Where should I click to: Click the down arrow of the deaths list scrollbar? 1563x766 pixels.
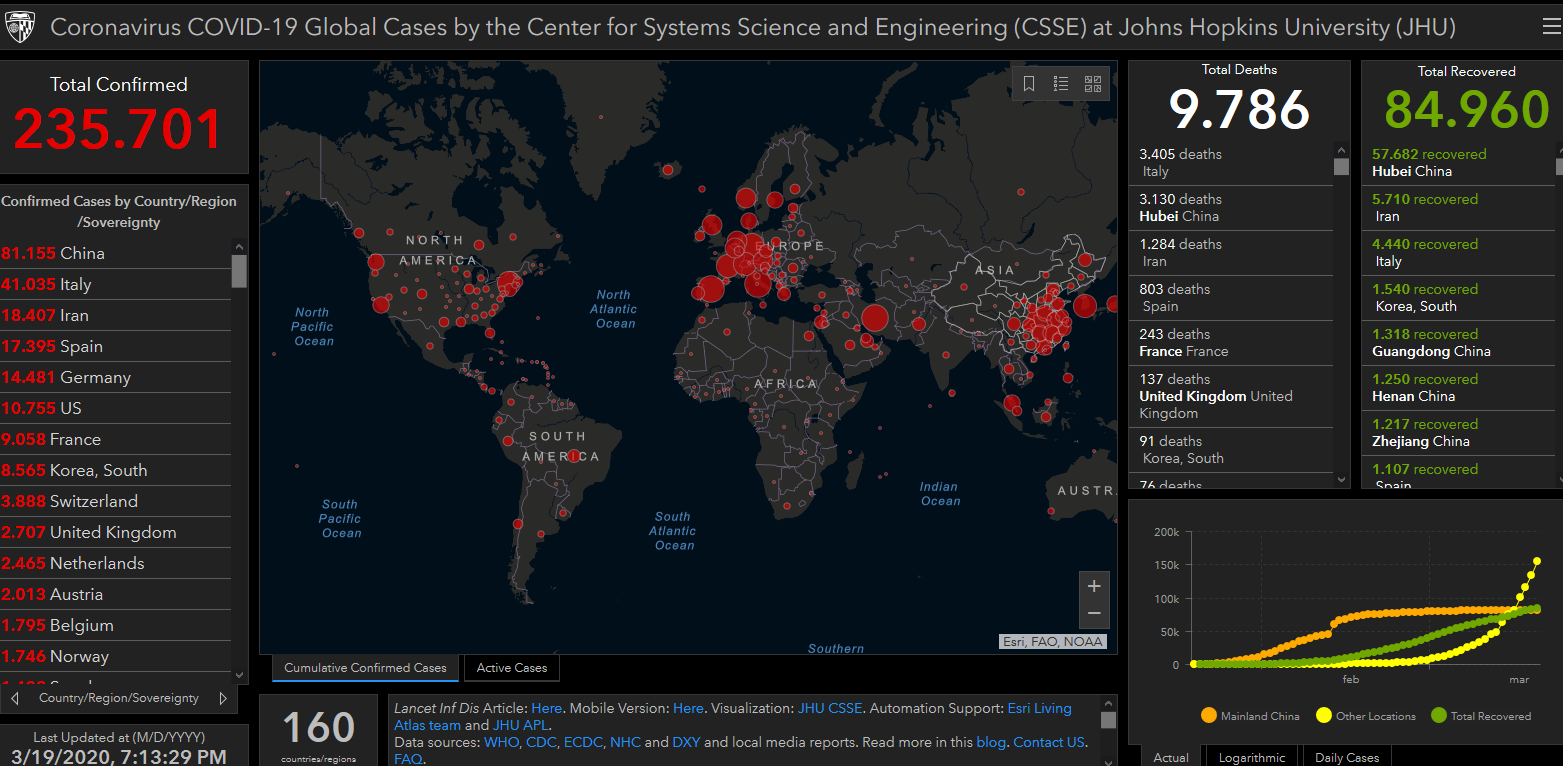pyautogui.click(x=1341, y=479)
